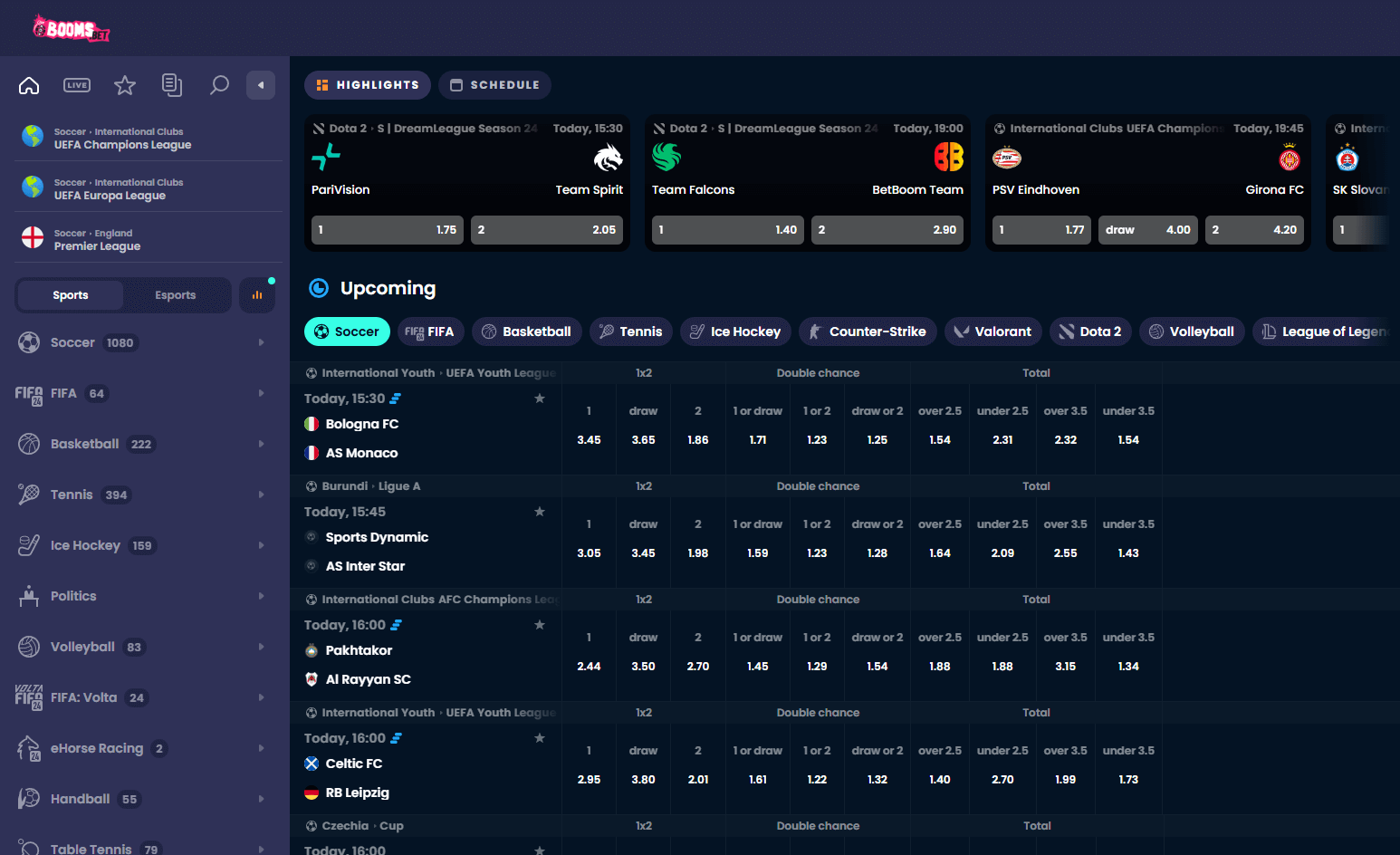
Task: Select the Volleyball sport filter
Action: 1192,331
